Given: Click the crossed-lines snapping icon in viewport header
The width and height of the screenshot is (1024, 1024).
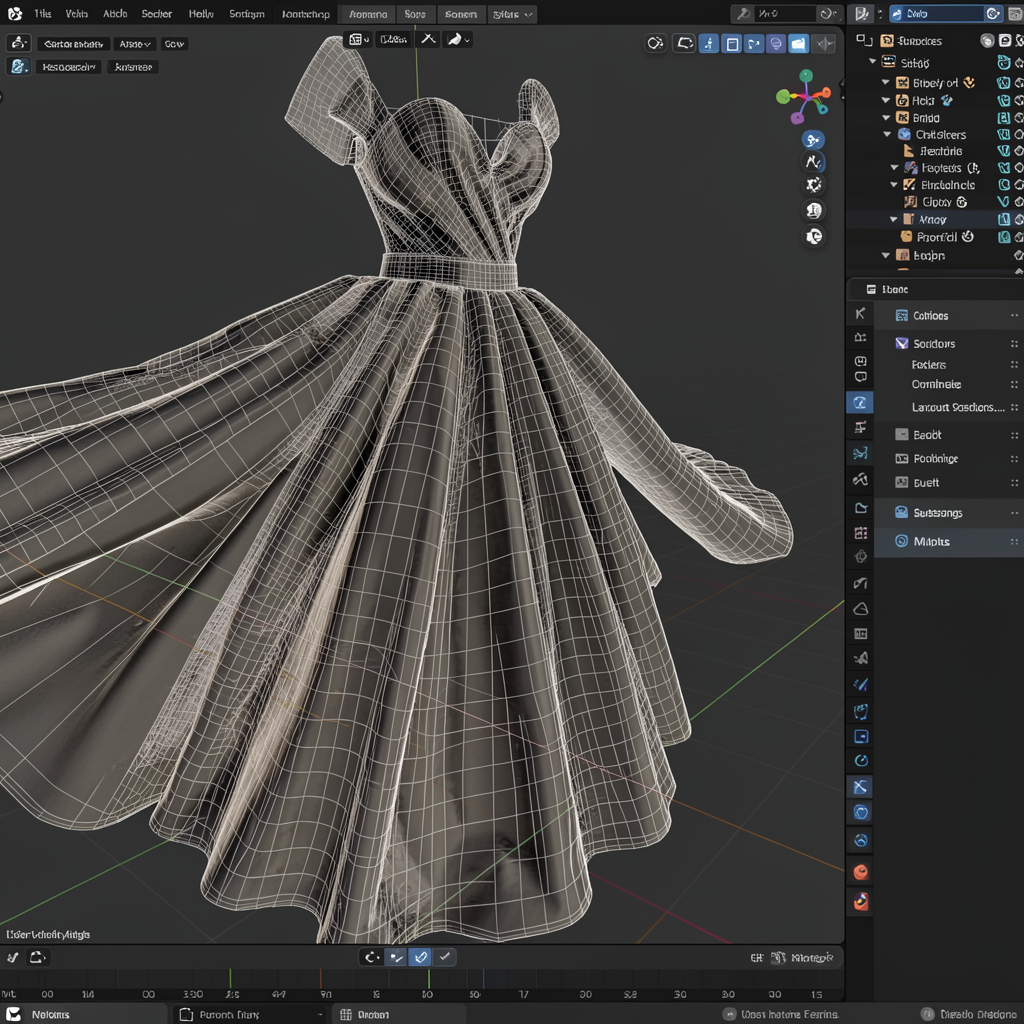Looking at the screenshot, I should click(x=428, y=39).
